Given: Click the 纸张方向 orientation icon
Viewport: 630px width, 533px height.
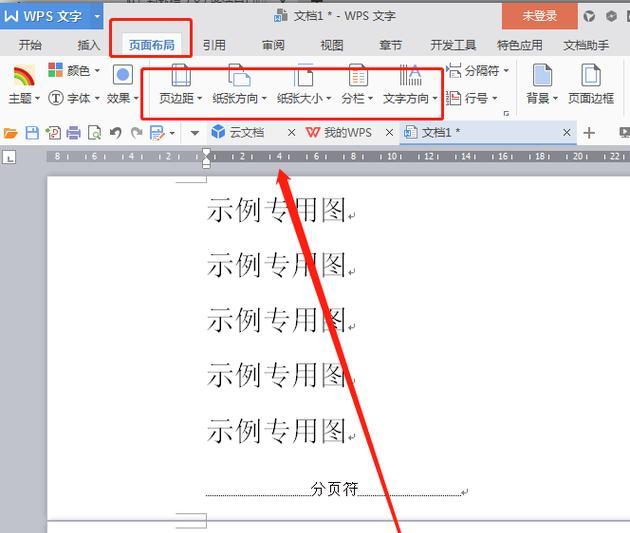Looking at the screenshot, I should tap(239, 75).
